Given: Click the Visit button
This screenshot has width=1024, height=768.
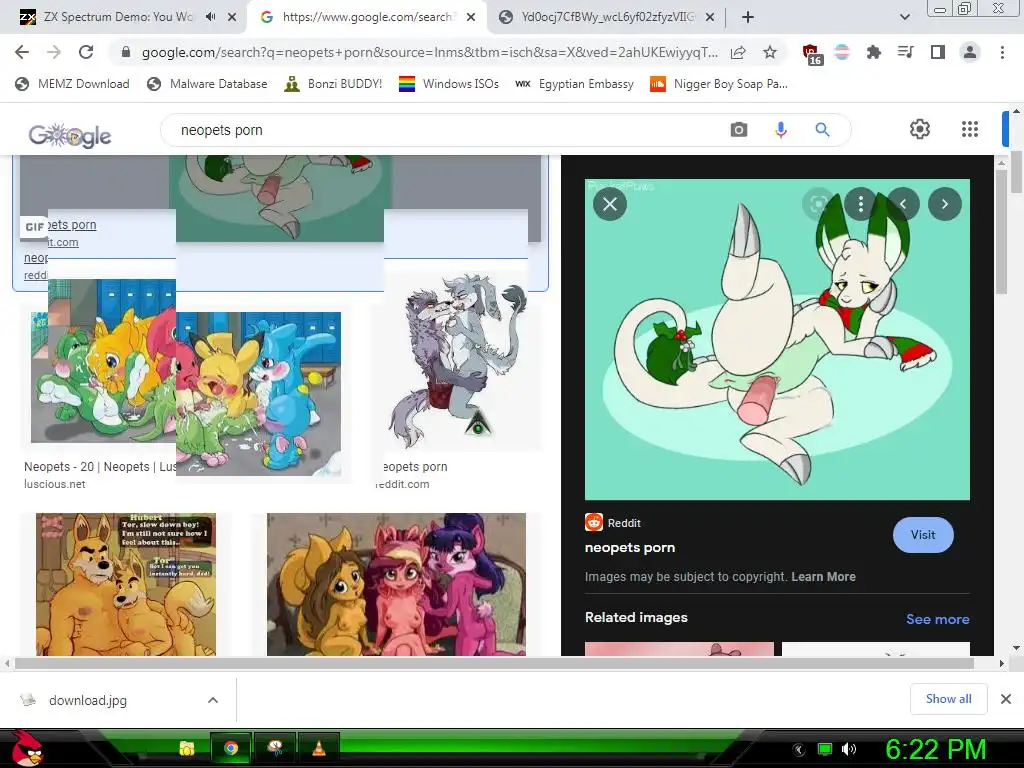Looking at the screenshot, I should 923,535.
